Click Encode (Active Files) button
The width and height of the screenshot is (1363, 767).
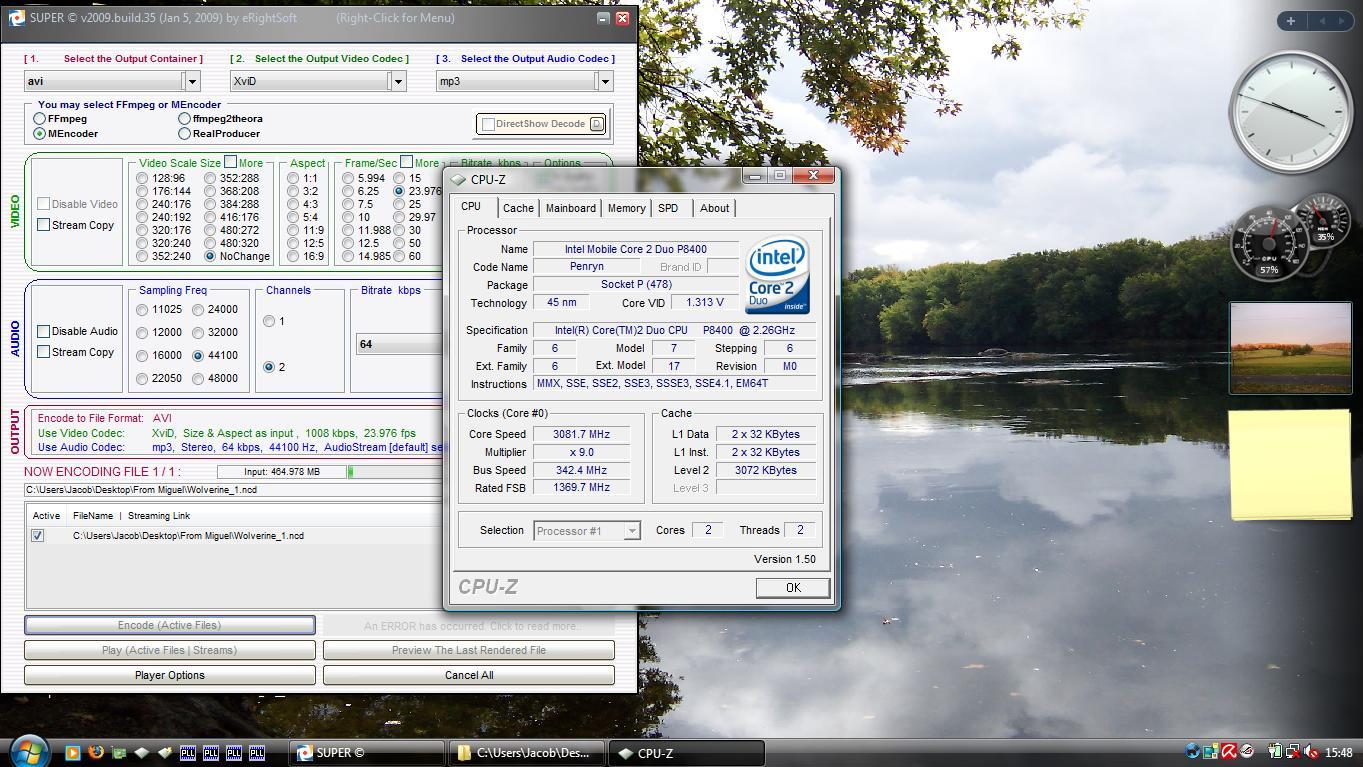[169, 625]
